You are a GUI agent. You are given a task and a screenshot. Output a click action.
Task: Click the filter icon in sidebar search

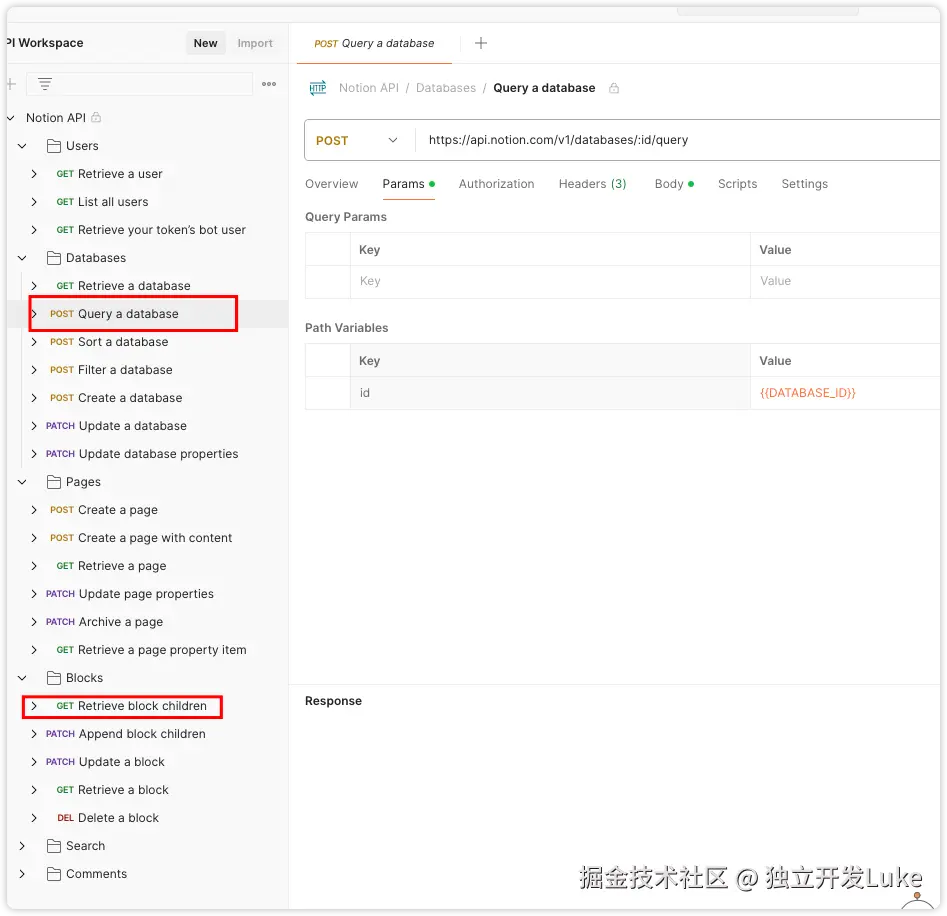point(45,84)
